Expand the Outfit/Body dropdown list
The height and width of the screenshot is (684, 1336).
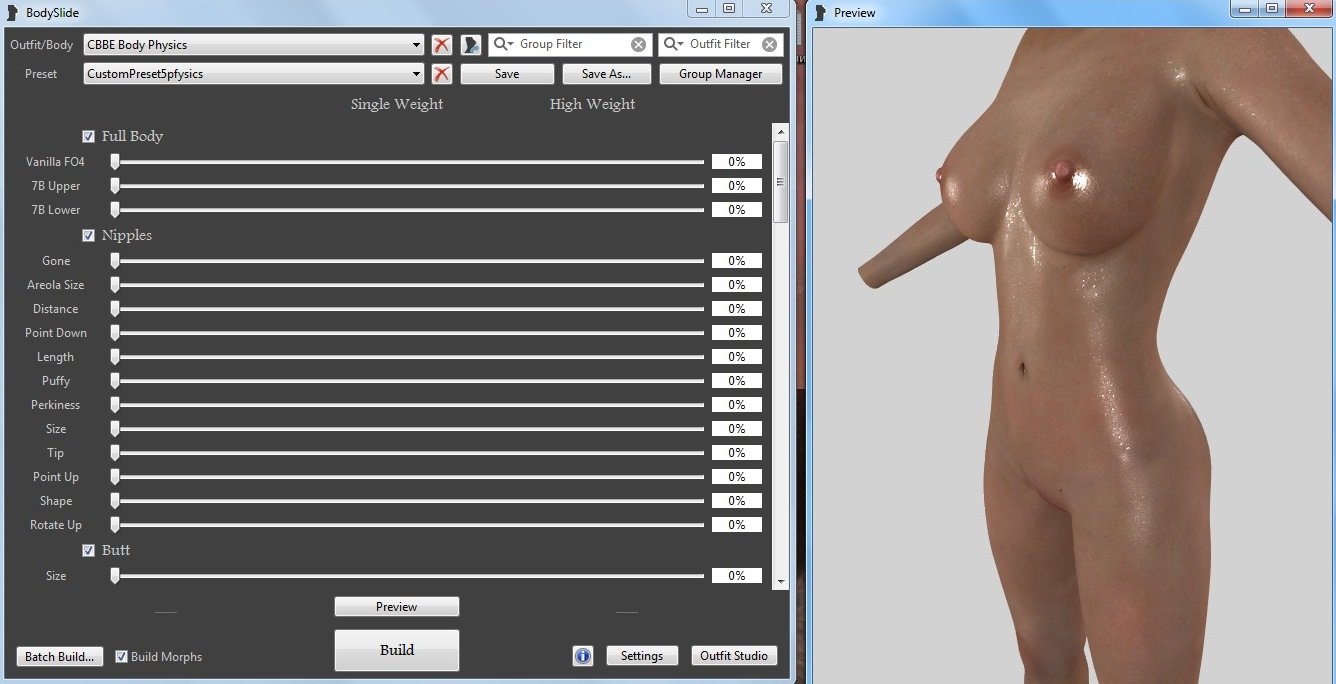417,45
